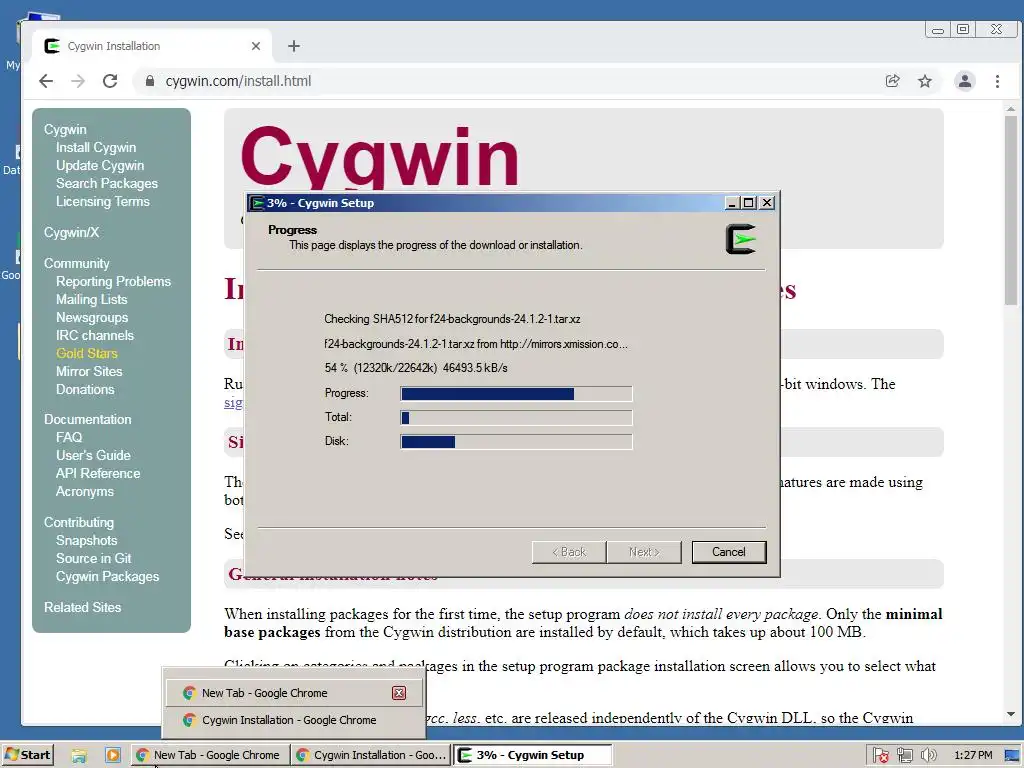Open file explorer from quick launch
1024x768 pixels.
click(79, 756)
